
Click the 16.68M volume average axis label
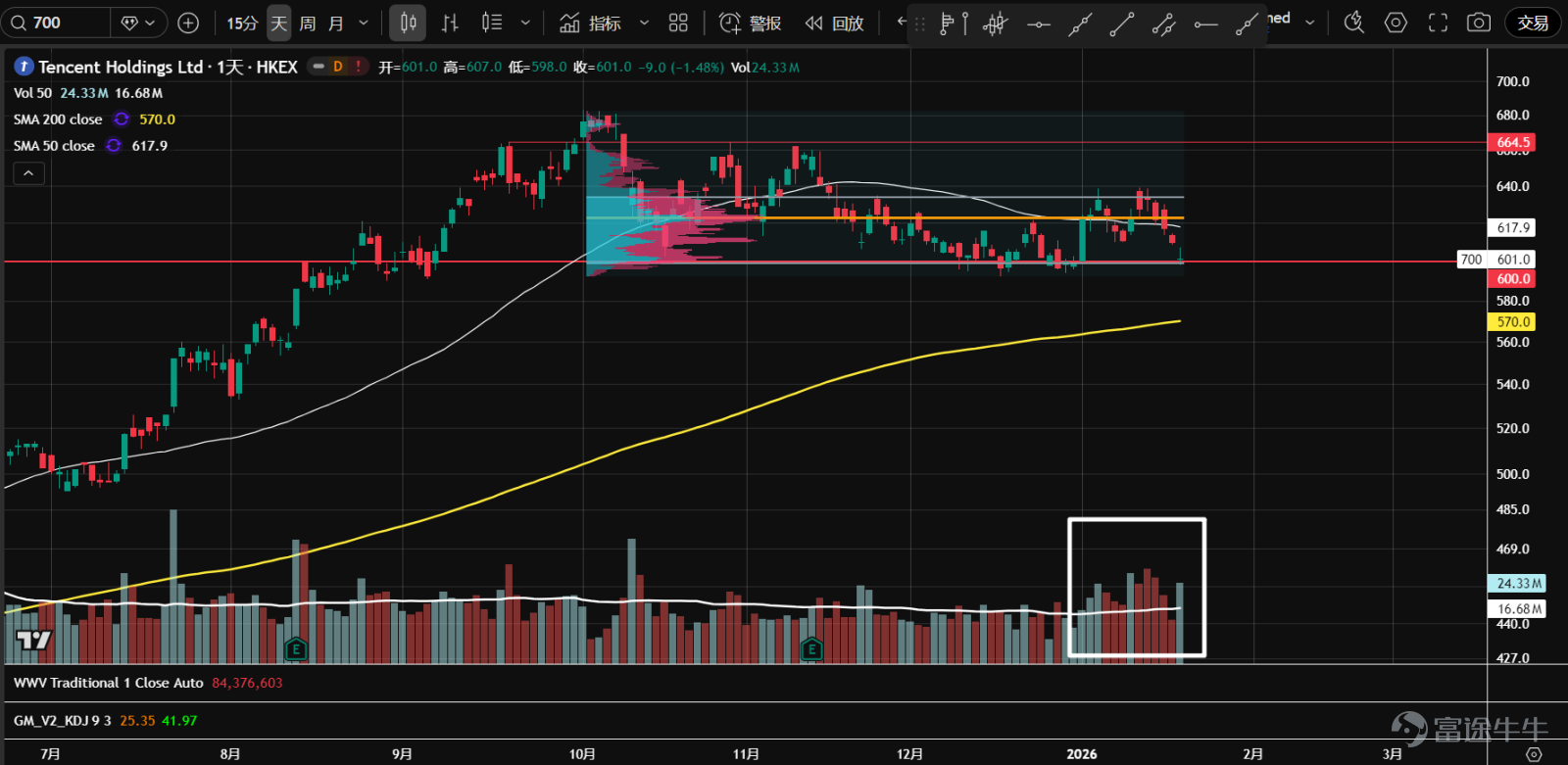point(1518,608)
